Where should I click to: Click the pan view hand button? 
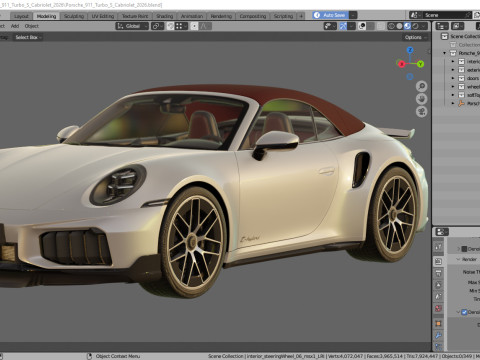tap(422, 99)
